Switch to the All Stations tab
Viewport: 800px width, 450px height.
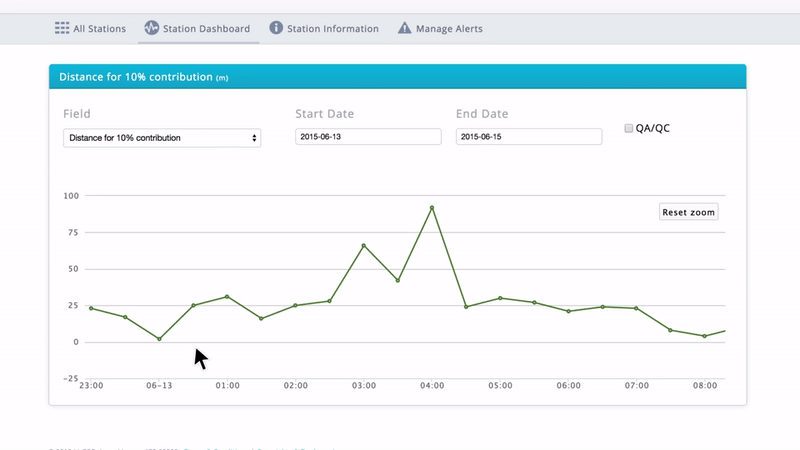point(90,29)
